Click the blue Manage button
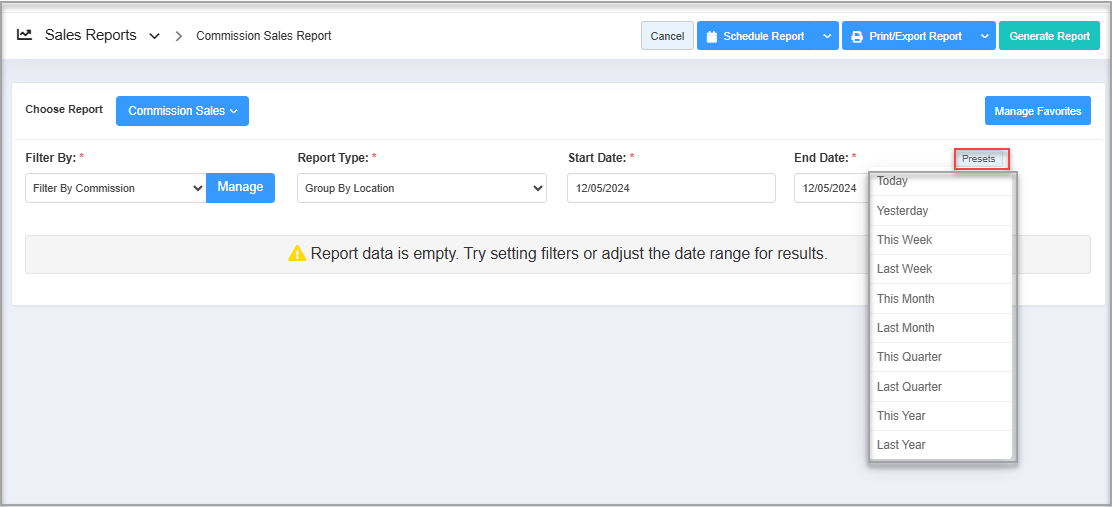1112x507 pixels. click(240, 187)
